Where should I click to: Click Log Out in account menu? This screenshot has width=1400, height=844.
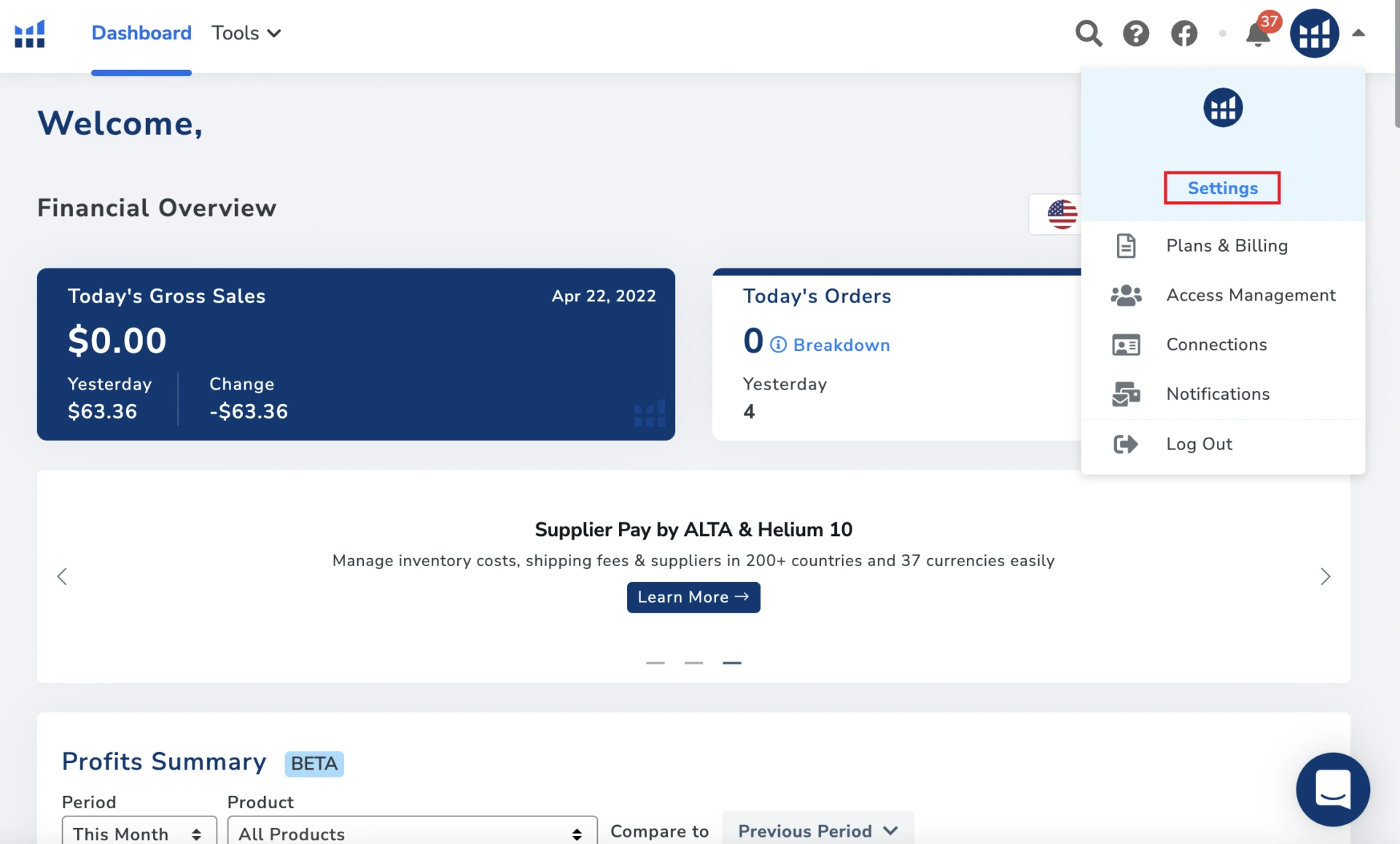1199,444
